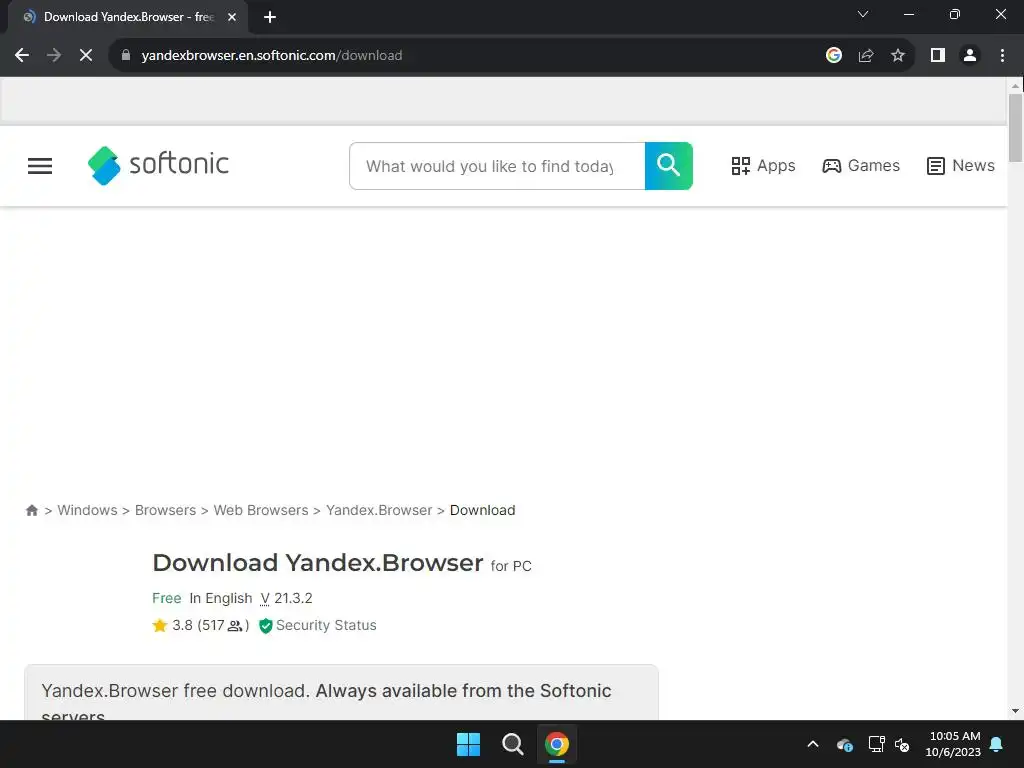Viewport: 1024px width, 768px height.
Task: Click the Google icon in the address bar
Action: tap(833, 56)
